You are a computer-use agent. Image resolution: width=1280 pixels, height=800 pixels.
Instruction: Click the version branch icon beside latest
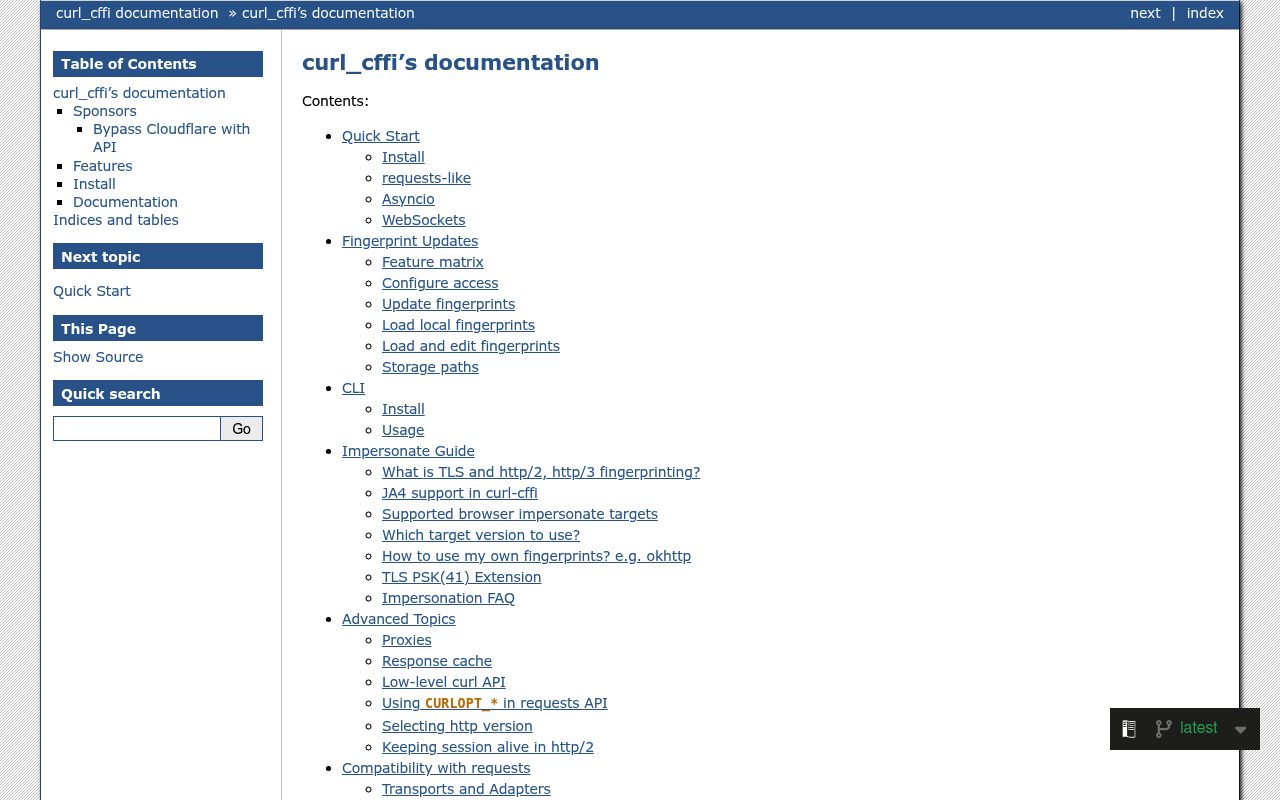pos(1163,729)
